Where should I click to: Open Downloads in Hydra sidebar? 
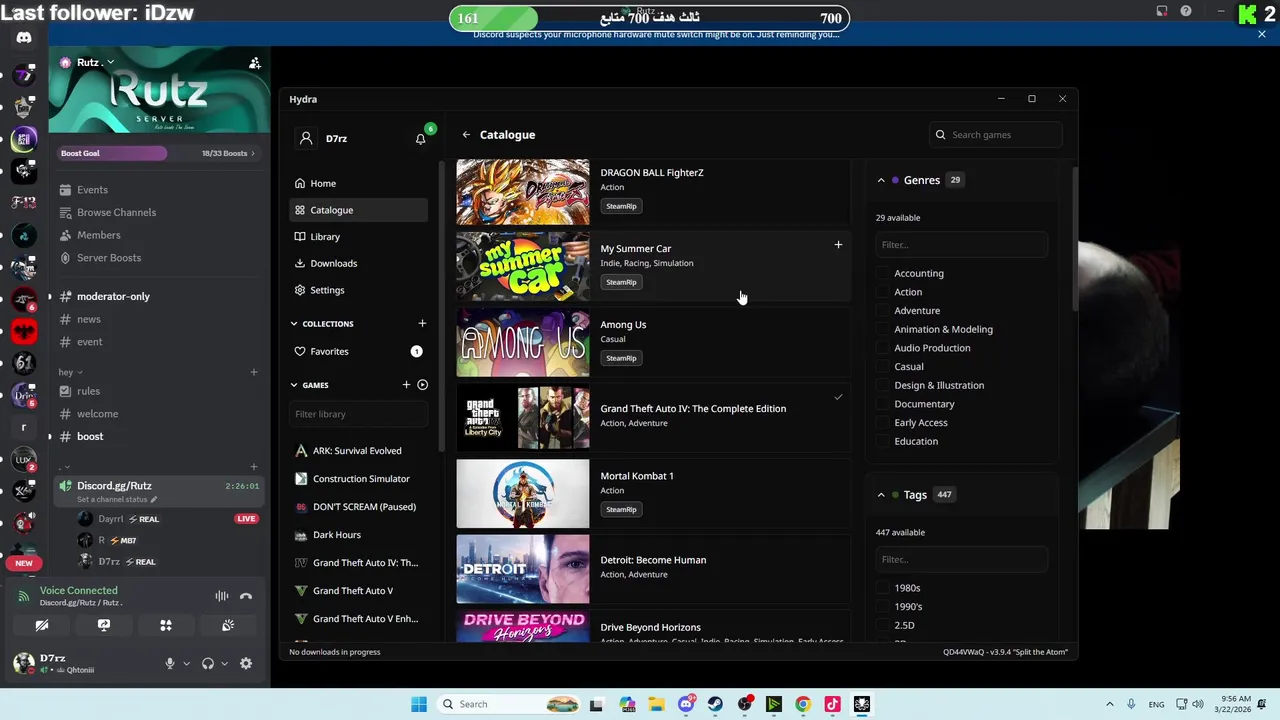coord(359,263)
